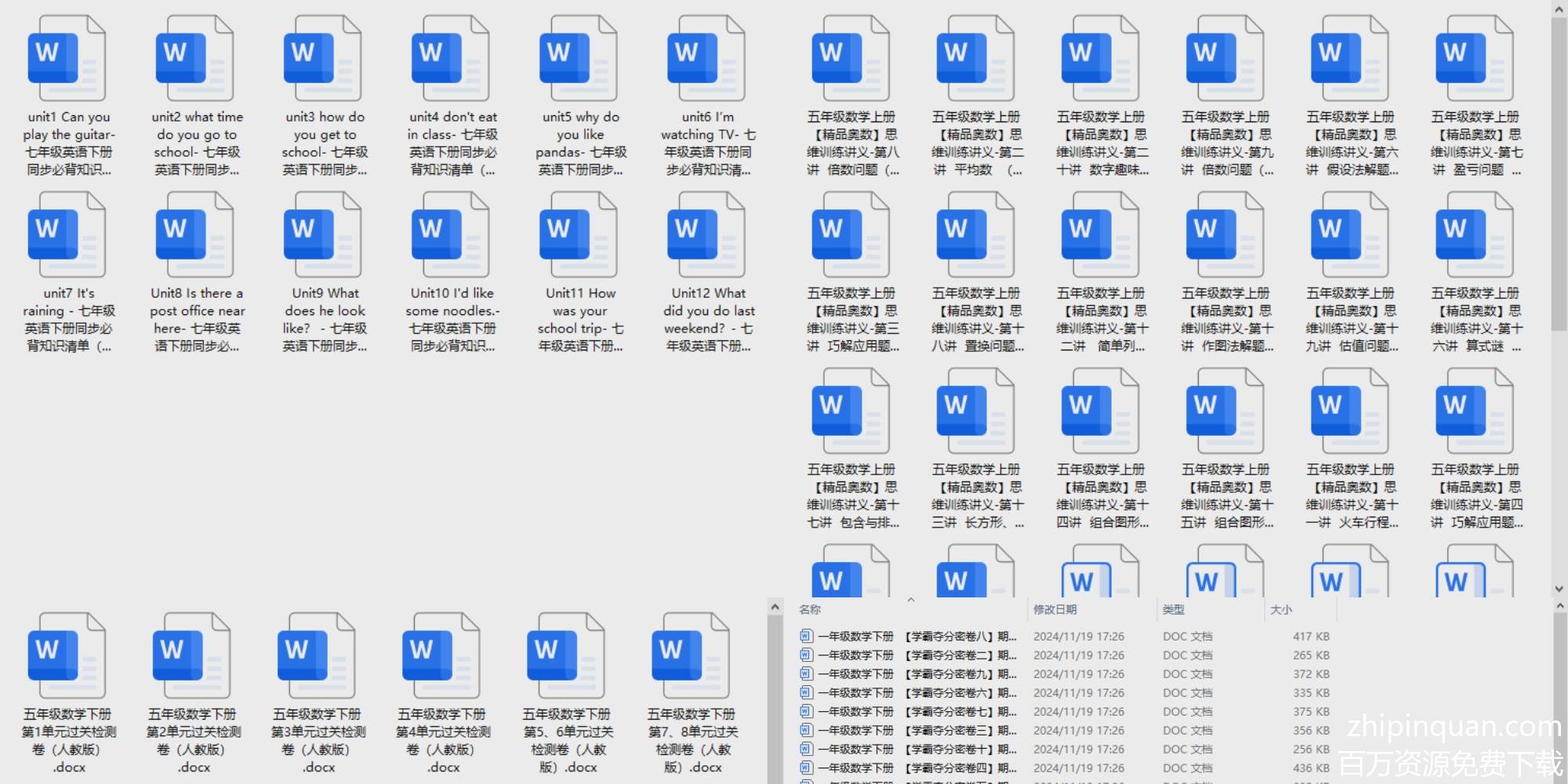Image resolution: width=1568 pixels, height=784 pixels.
Task: Select the file name unit2 what time do you go to school
Action: coord(197,143)
